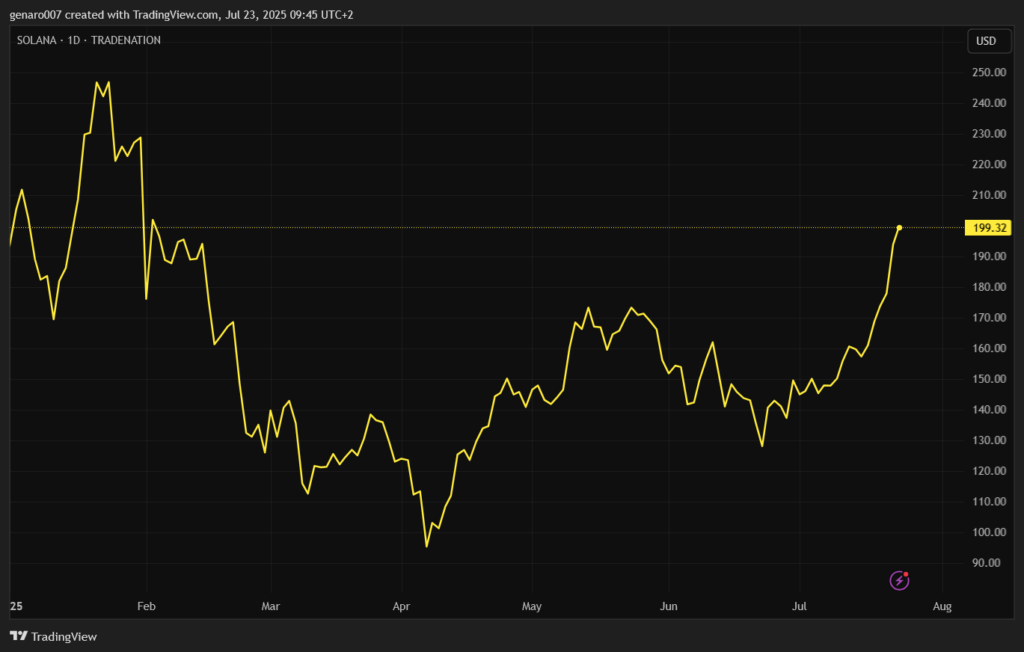Select the Jul marker on time axis
The height and width of the screenshot is (652, 1024).
click(799, 606)
